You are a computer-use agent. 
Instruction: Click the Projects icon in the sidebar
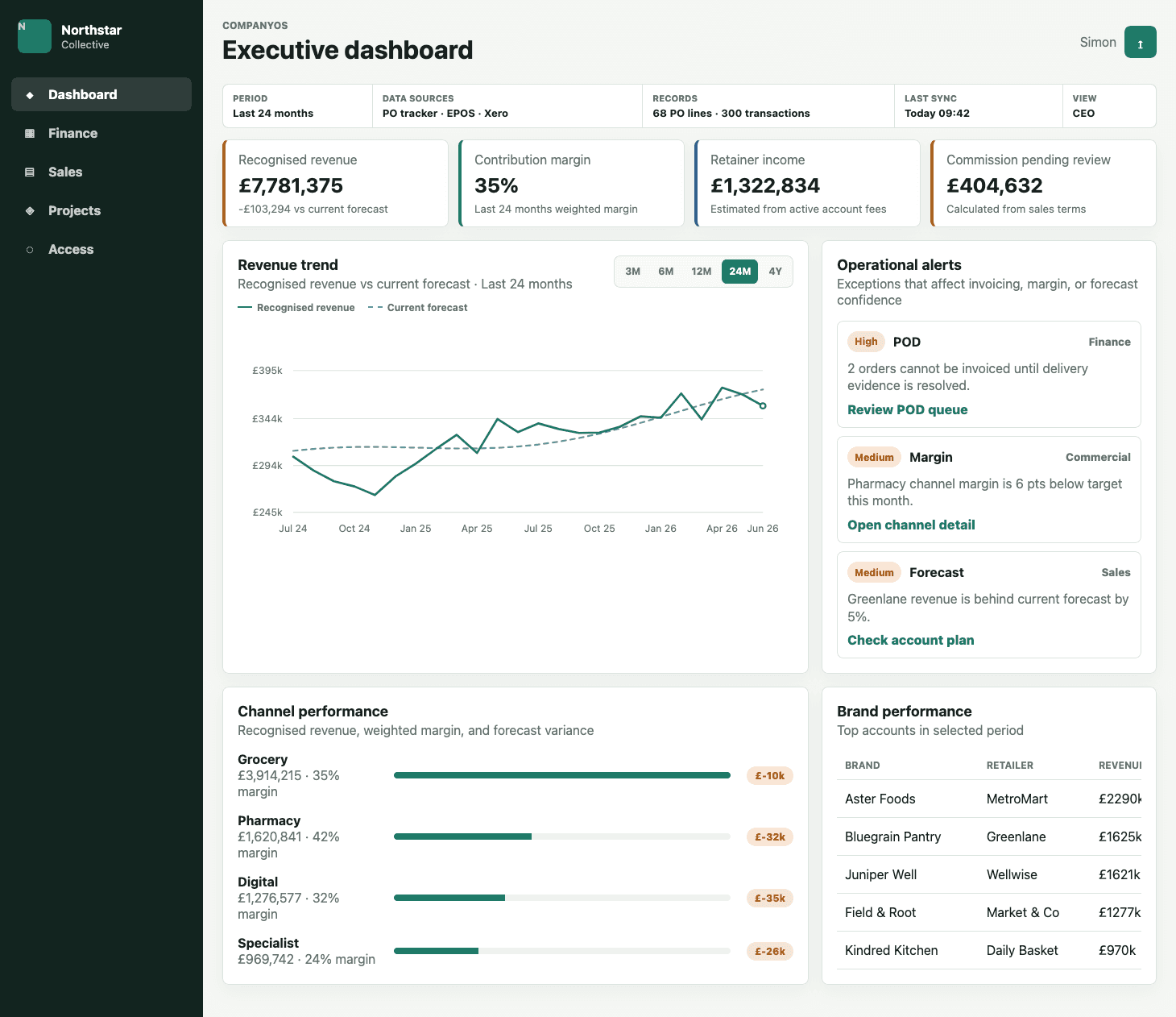coord(30,211)
